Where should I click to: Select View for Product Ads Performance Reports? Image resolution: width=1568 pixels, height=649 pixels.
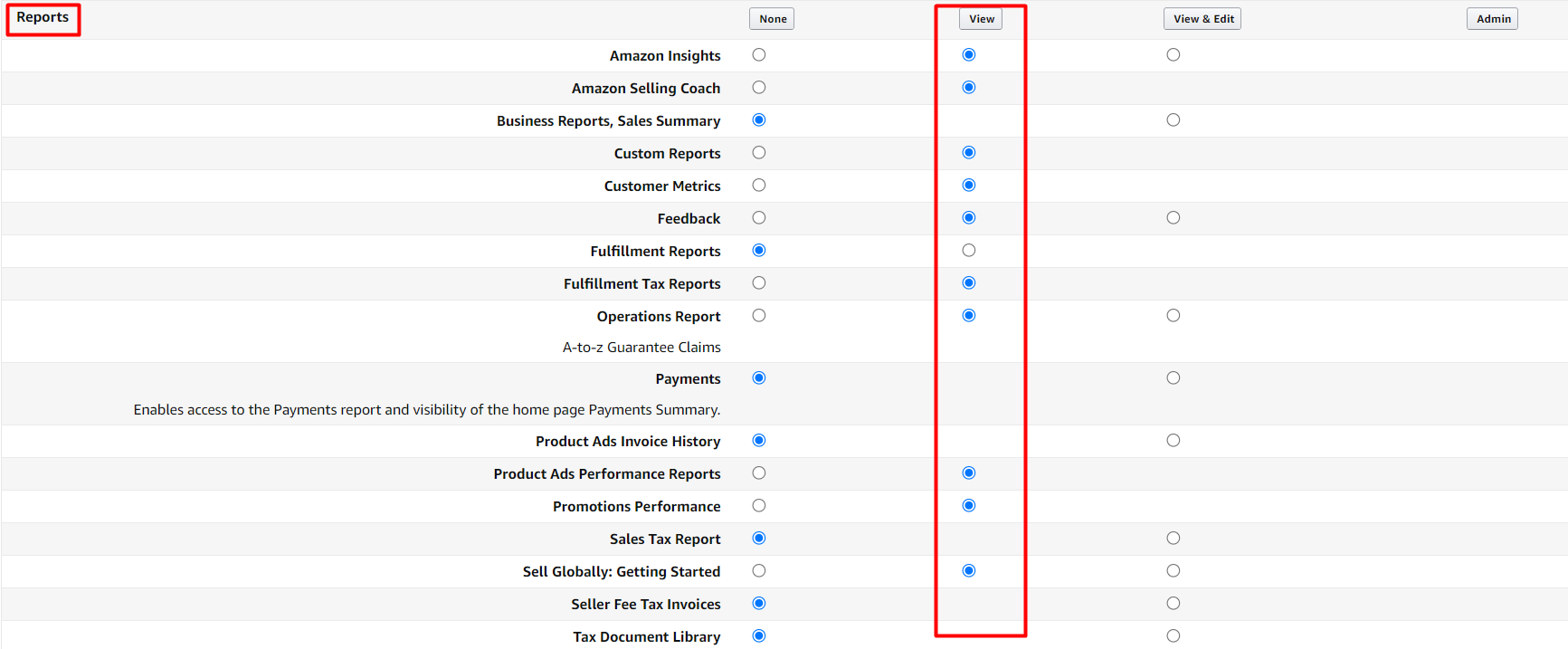pos(969,473)
